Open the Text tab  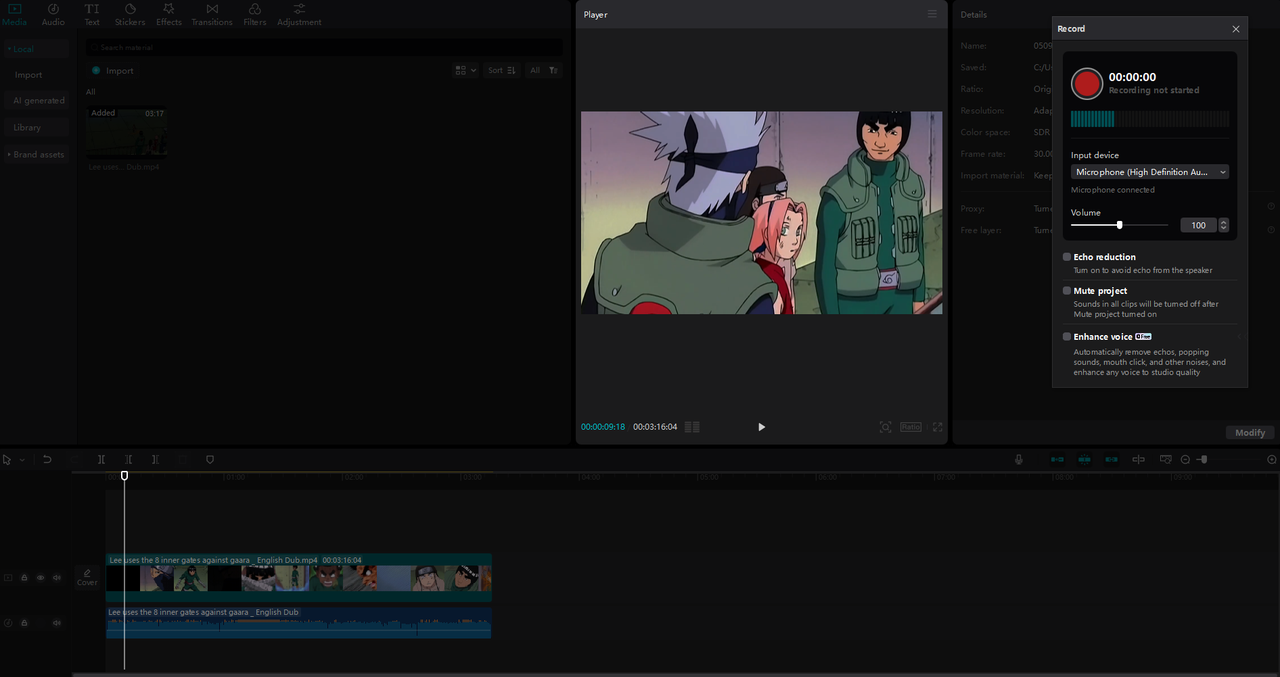tap(92, 14)
